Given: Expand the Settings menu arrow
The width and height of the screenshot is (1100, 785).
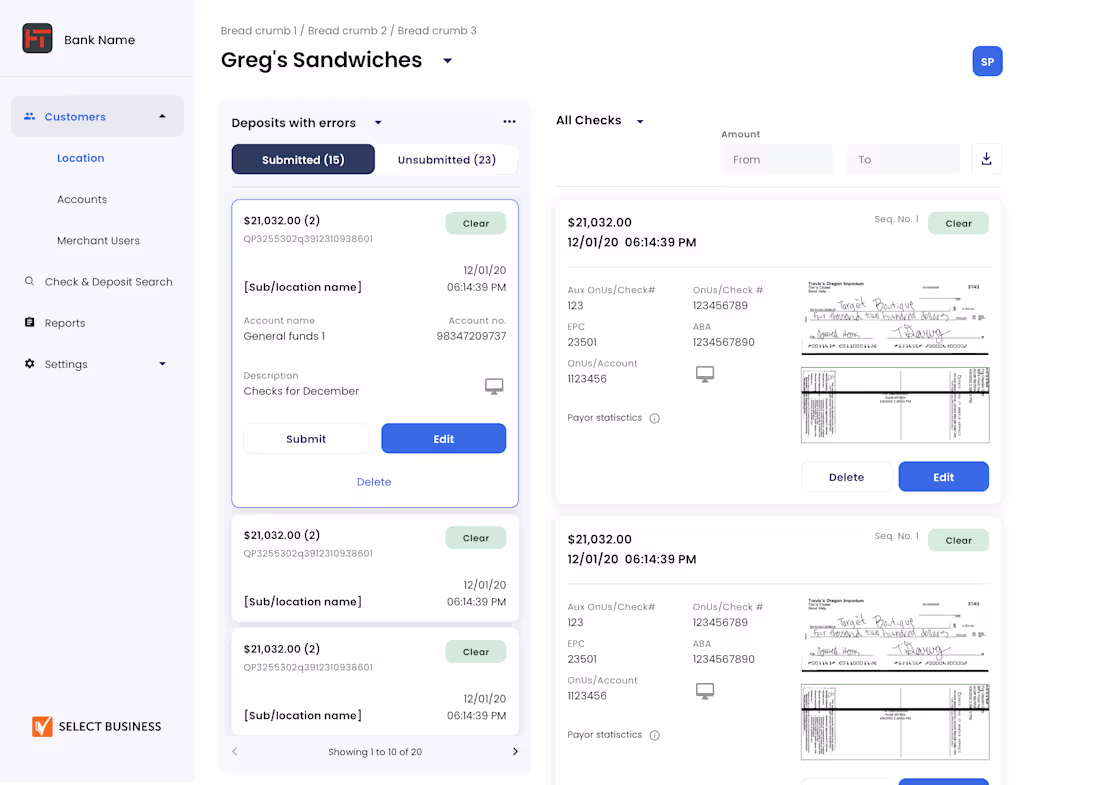Looking at the screenshot, I should (x=162, y=363).
